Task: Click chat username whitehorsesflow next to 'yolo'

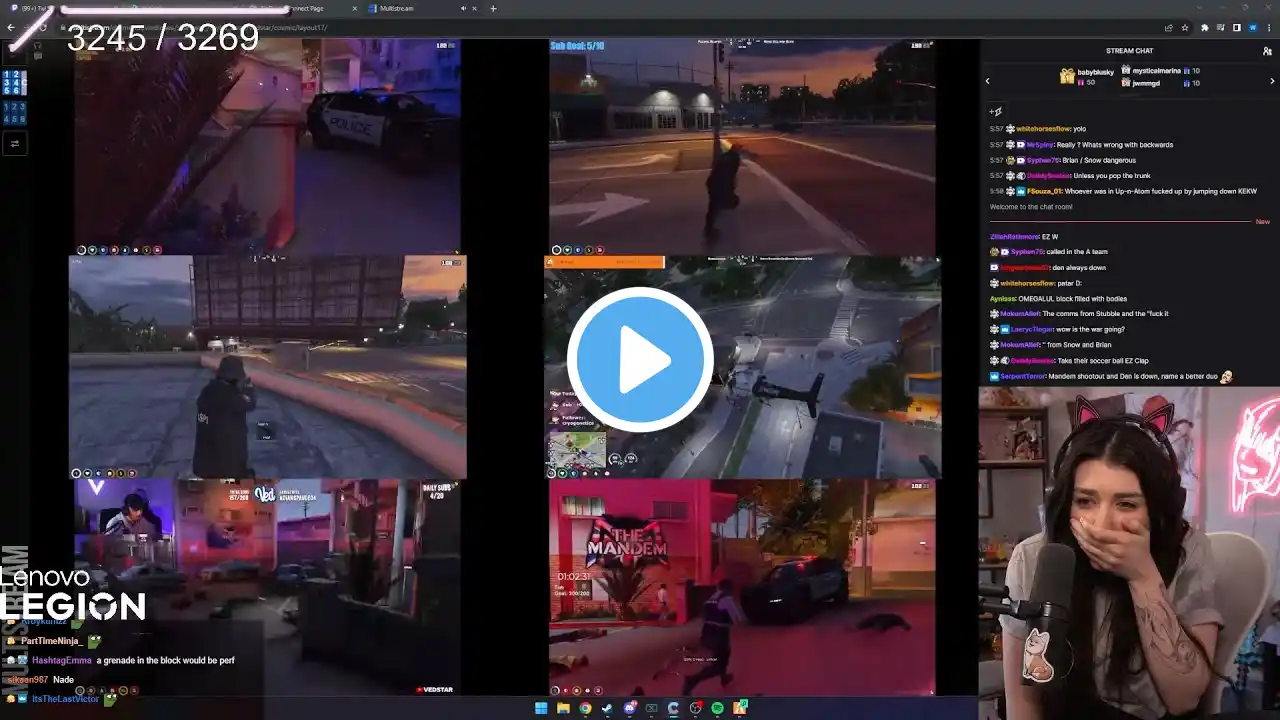Action: tap(1044, 129)
